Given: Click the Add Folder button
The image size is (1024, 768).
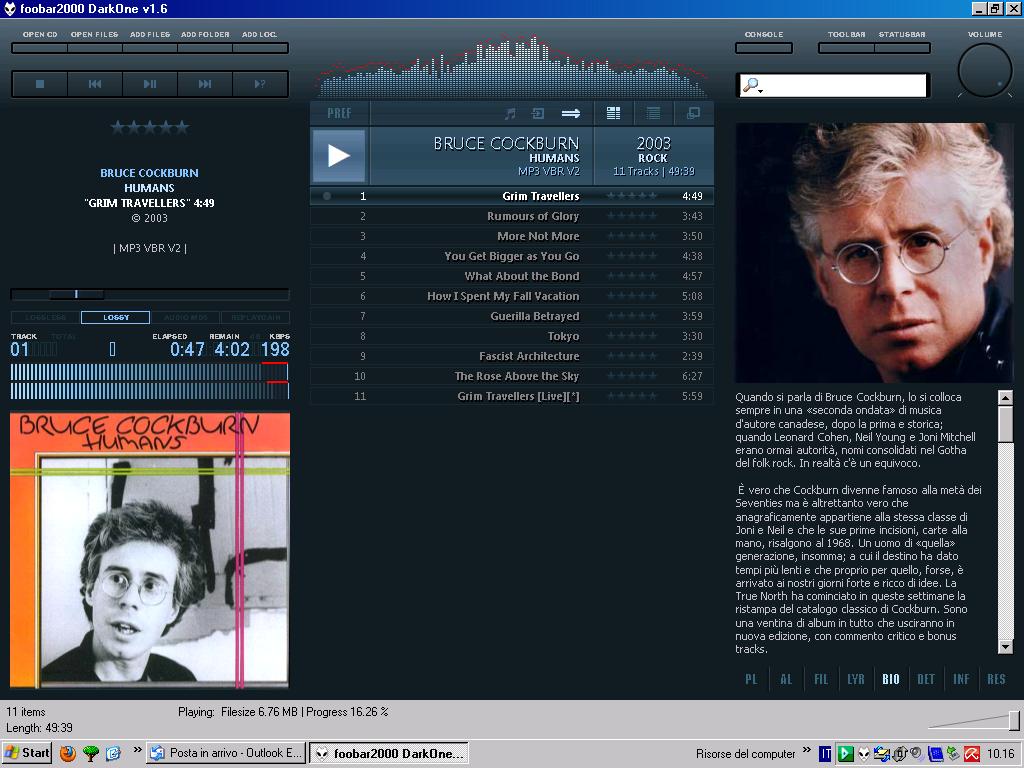Looking at the screenshot, I should point(205,48).
